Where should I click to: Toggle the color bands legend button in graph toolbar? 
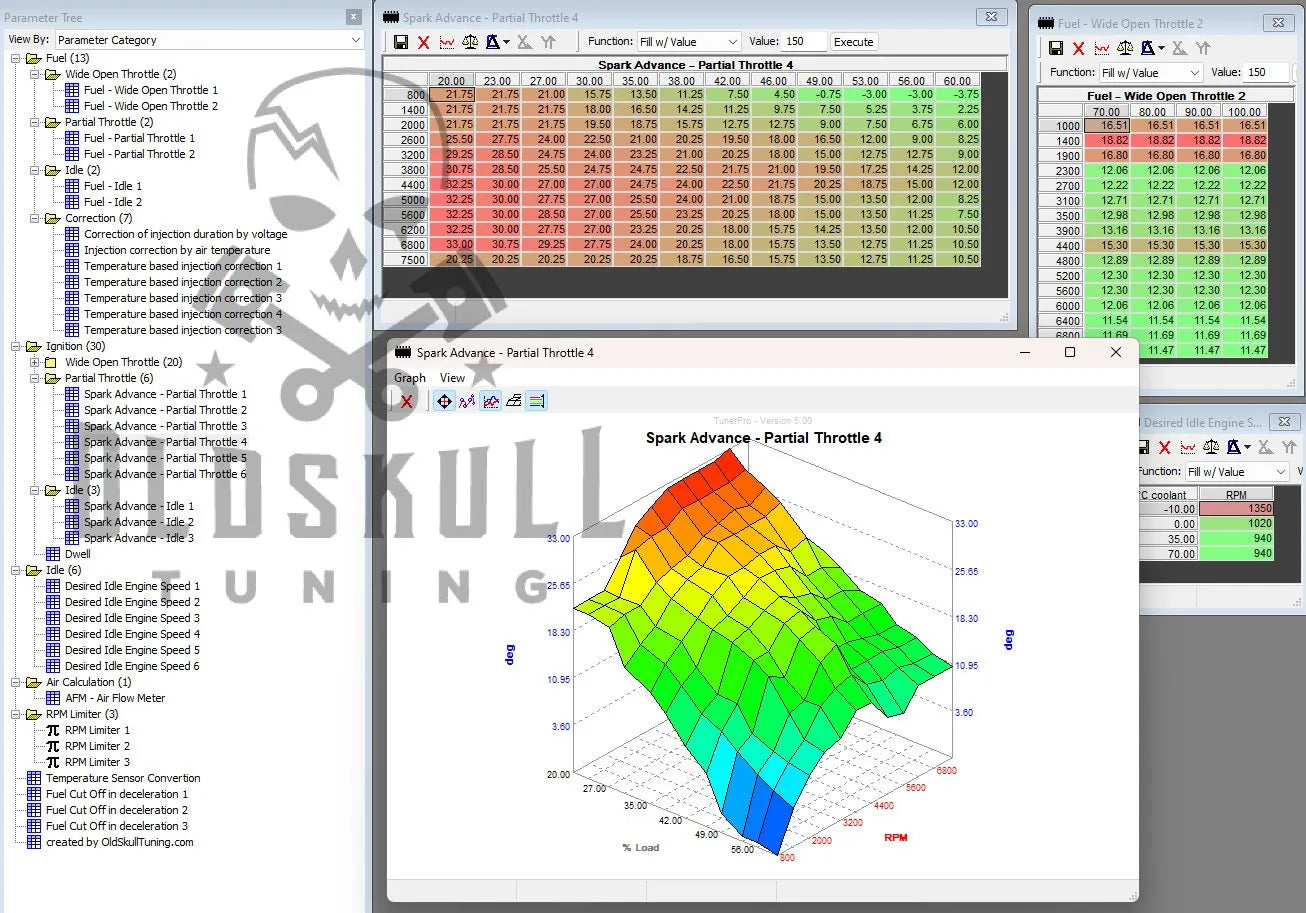537,401
